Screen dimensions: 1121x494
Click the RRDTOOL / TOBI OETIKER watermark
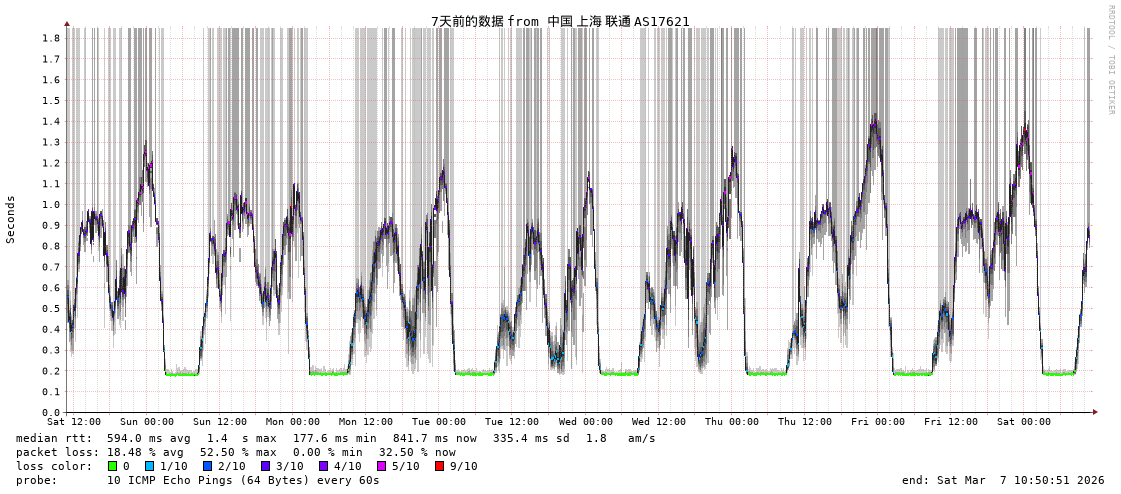pyautogui.click(x=1110, y=60)
